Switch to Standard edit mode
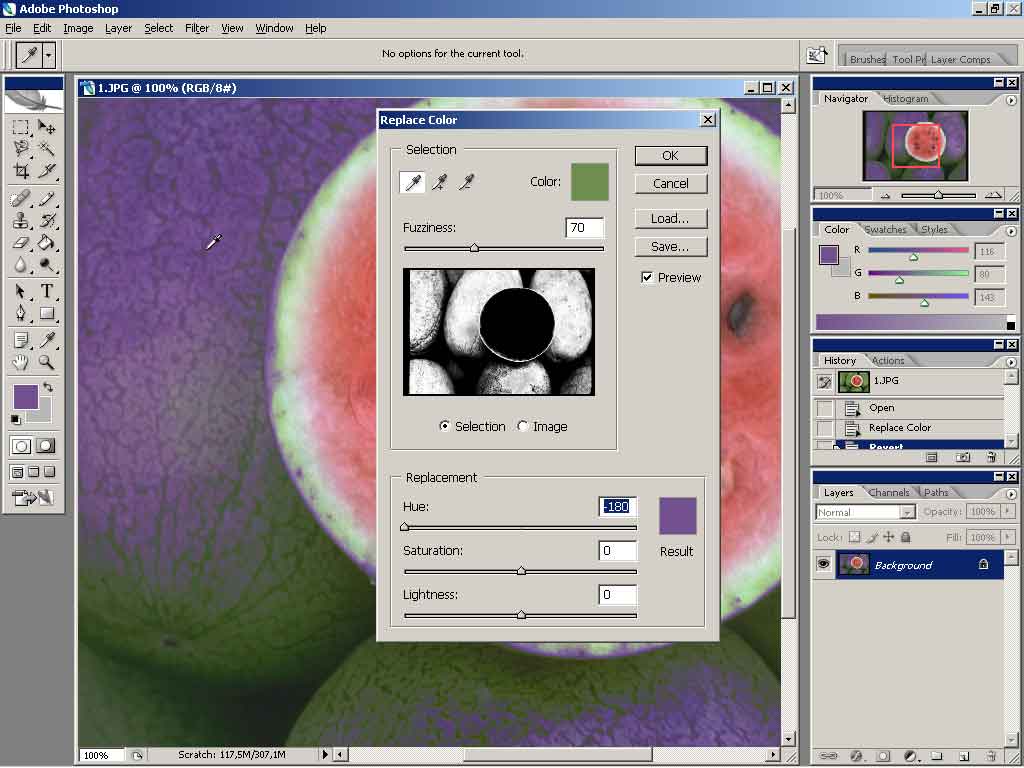Viewport: 1024px width, 768px height. point(21,446)
